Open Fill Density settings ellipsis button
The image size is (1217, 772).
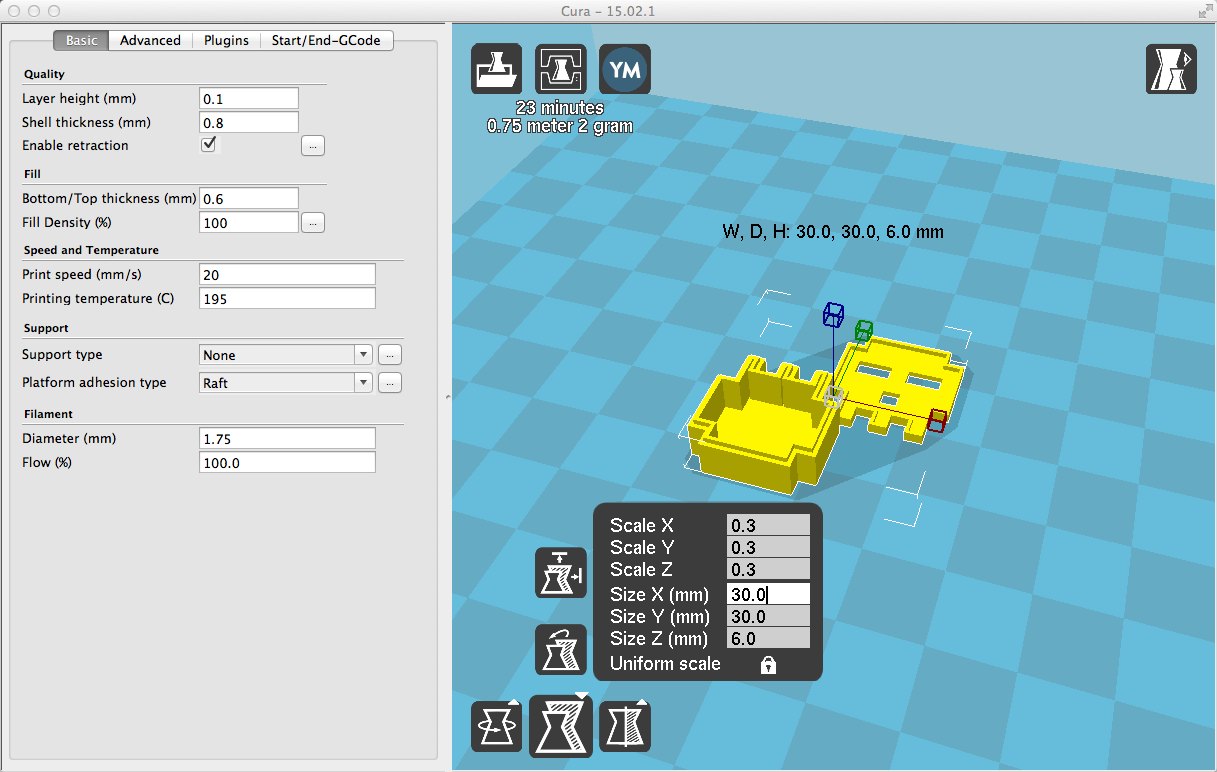click(x=313, y=223)
